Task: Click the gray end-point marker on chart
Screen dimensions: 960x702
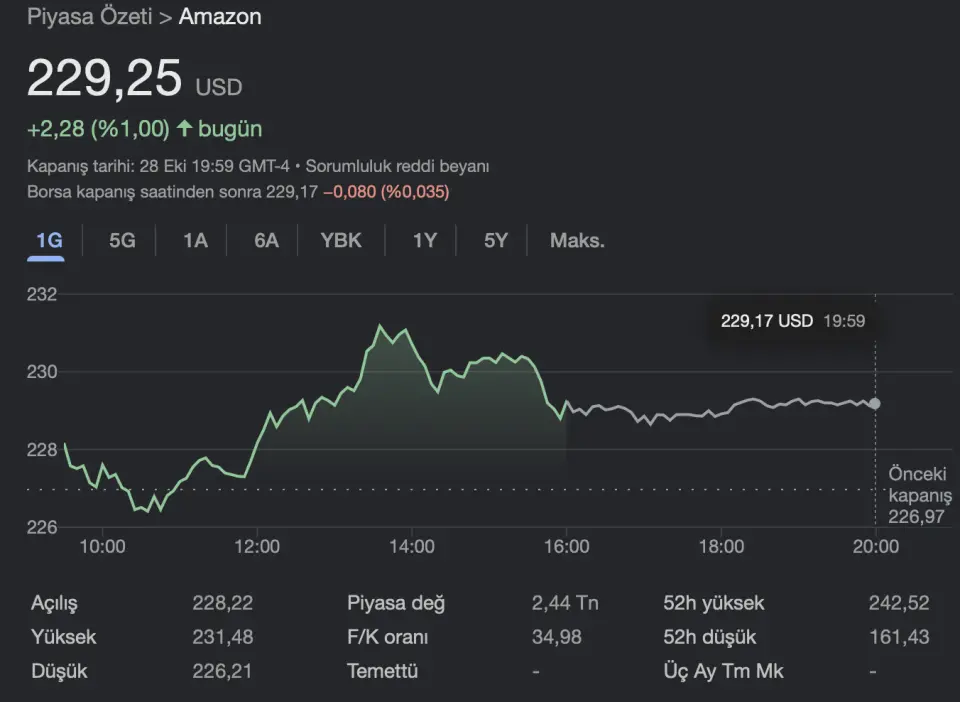Action: [x=875, y=403]
